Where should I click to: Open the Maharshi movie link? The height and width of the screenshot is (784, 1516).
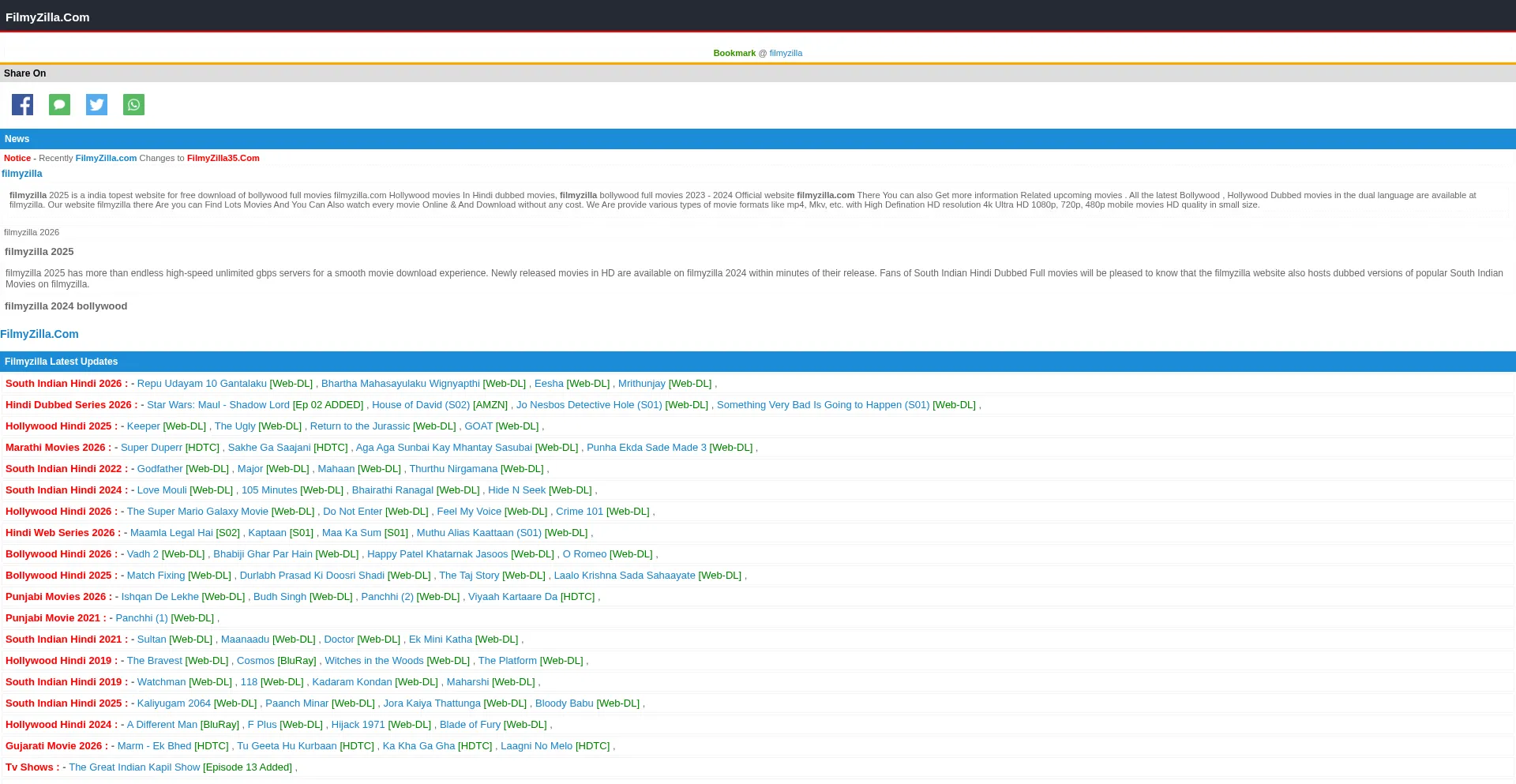[467, 682]
